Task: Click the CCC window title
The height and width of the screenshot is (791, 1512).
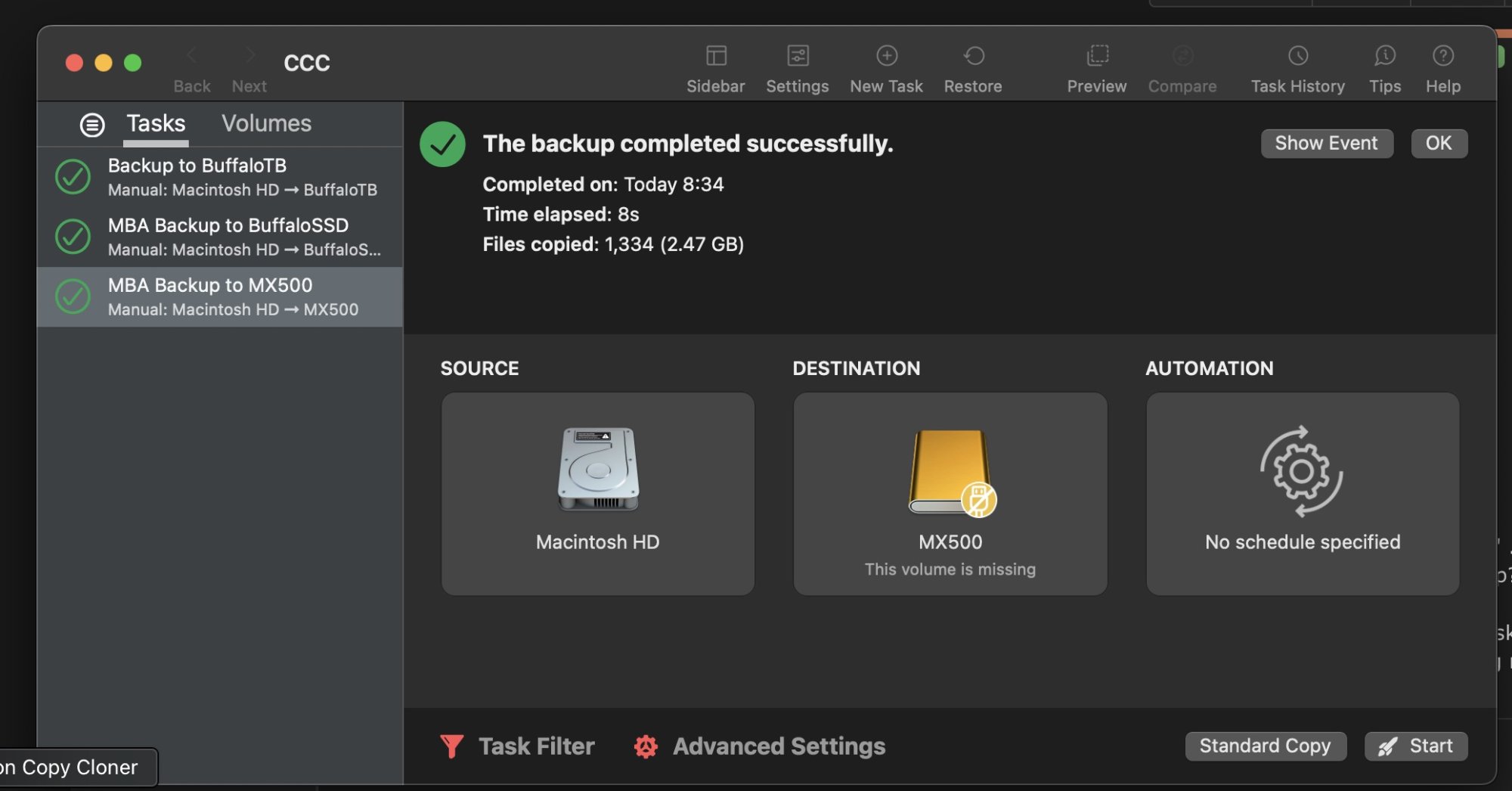Action: pyautogui.click(x=307, y=63)
